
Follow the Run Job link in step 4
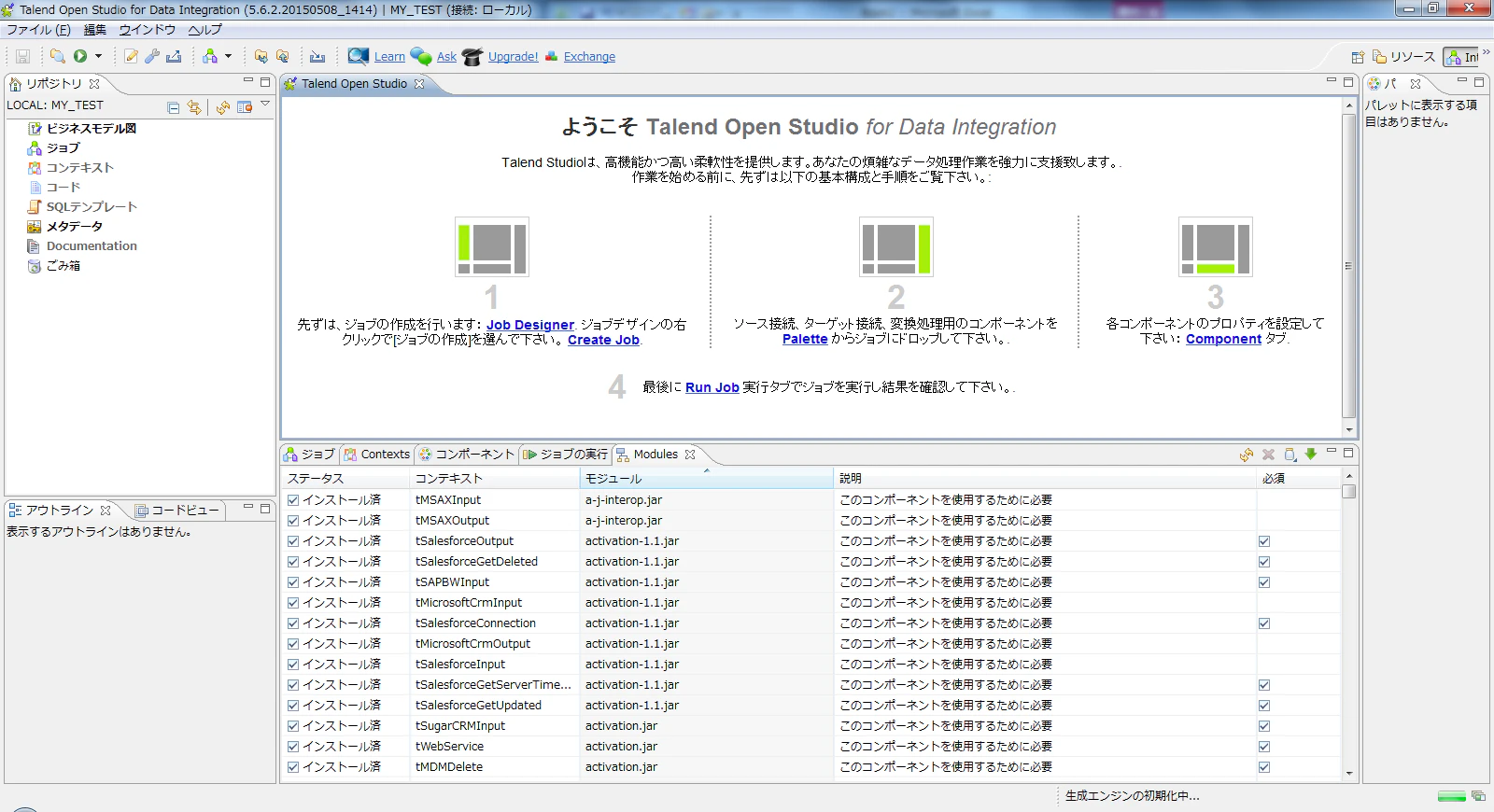point(712,387)
